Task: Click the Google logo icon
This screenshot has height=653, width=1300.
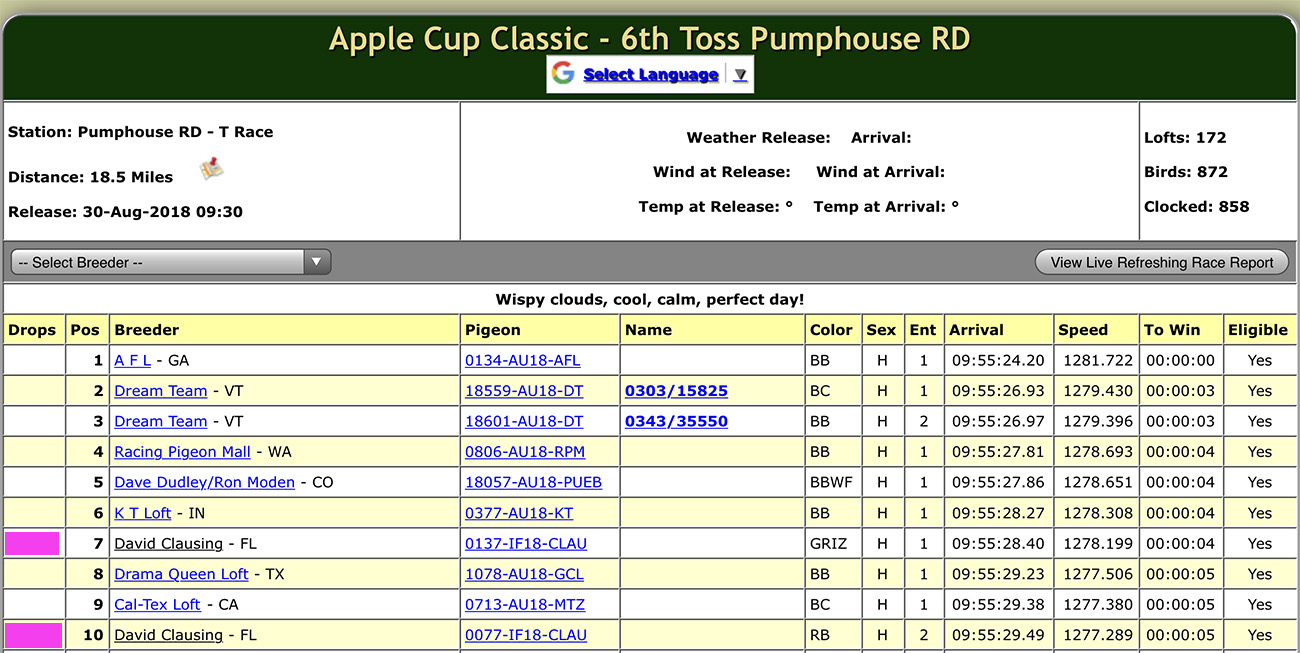Action: pos(563,74)
